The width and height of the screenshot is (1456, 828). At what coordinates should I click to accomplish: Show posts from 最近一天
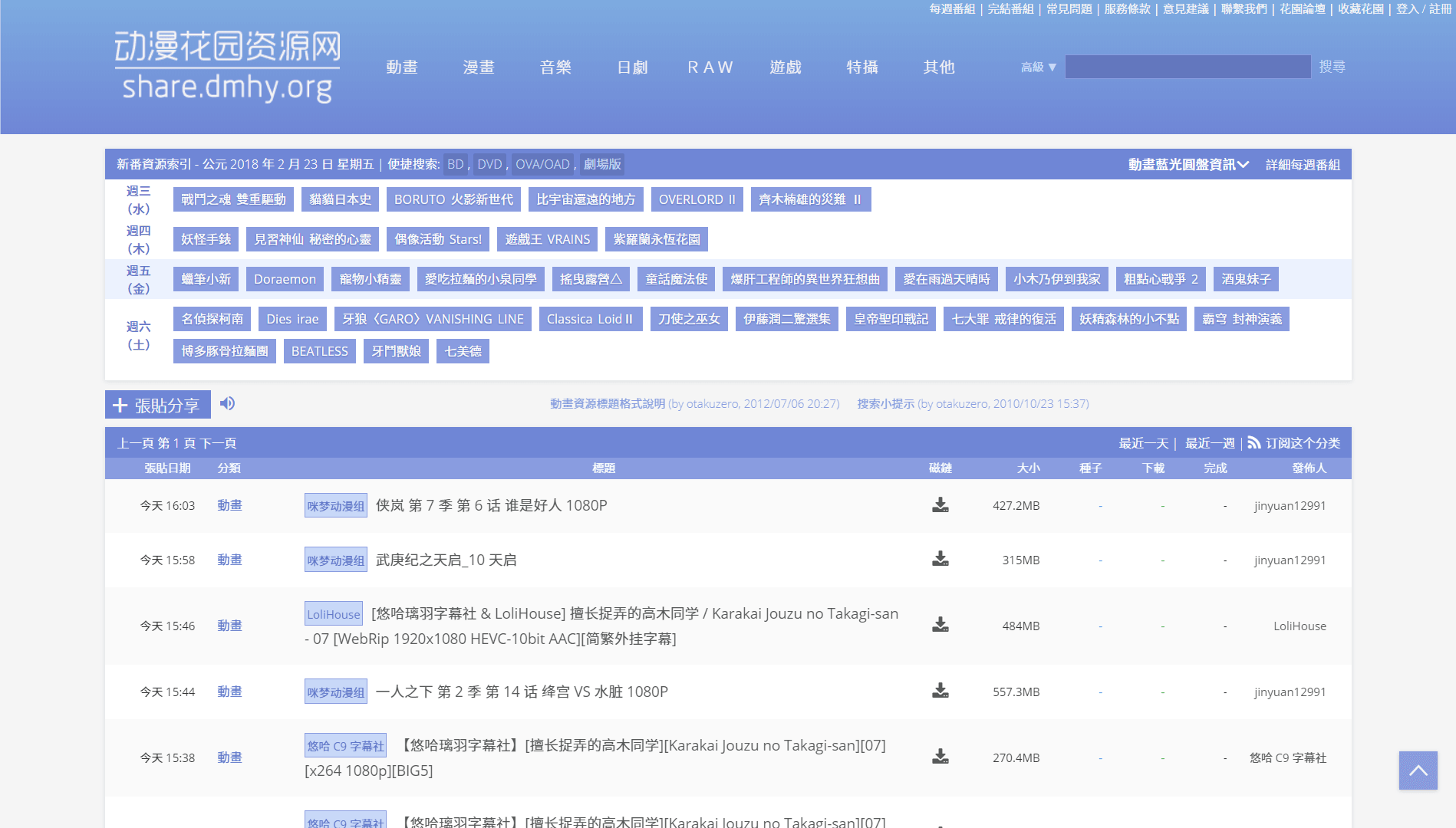coord(1143,443)
